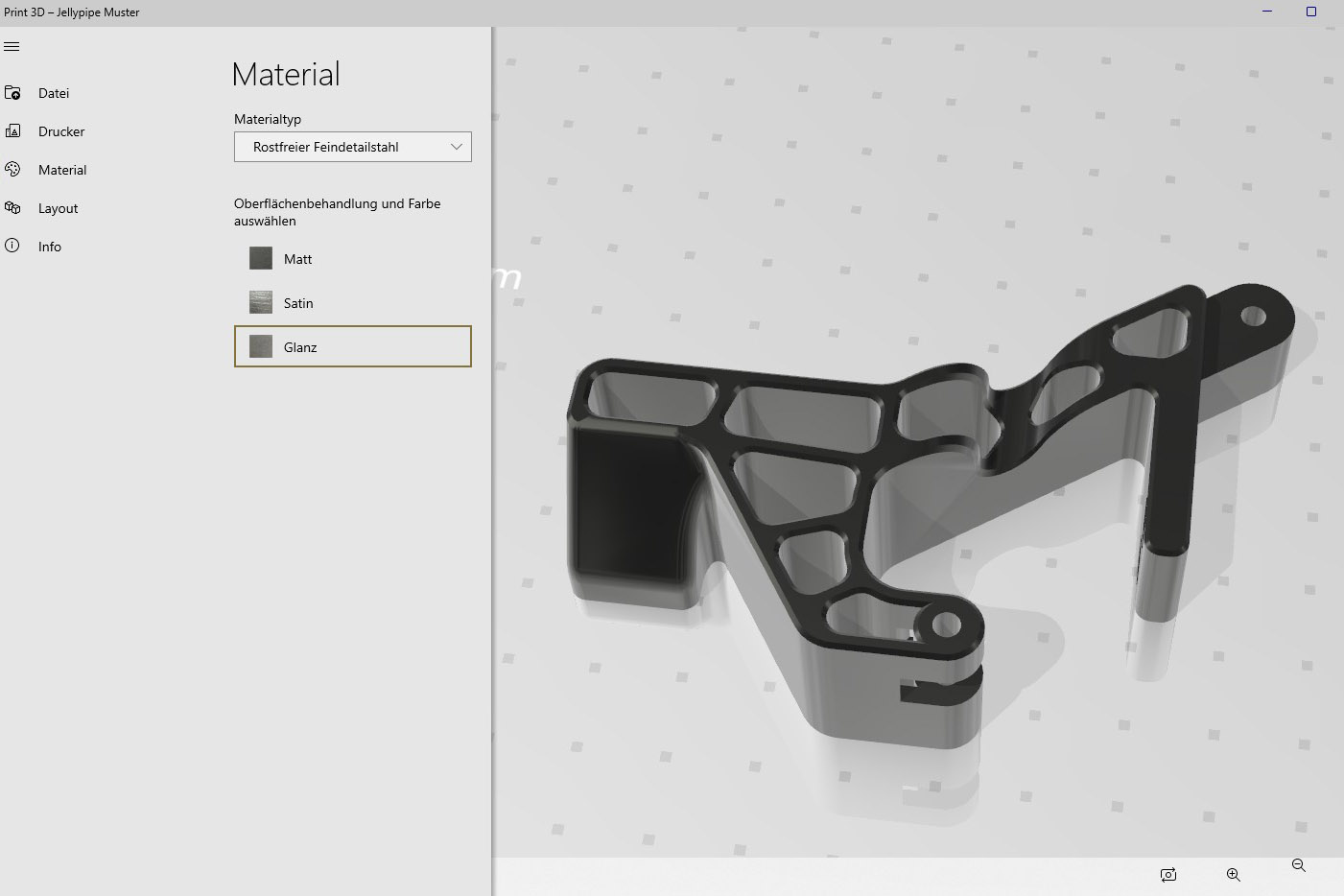Click the Info circle icon
The image size is (1344, 896).
(12, 247)
